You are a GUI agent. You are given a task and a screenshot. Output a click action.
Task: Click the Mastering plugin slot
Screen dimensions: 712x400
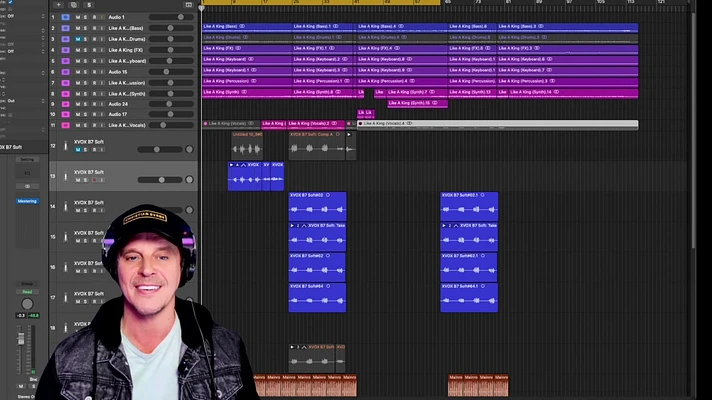tap(27, 201)
